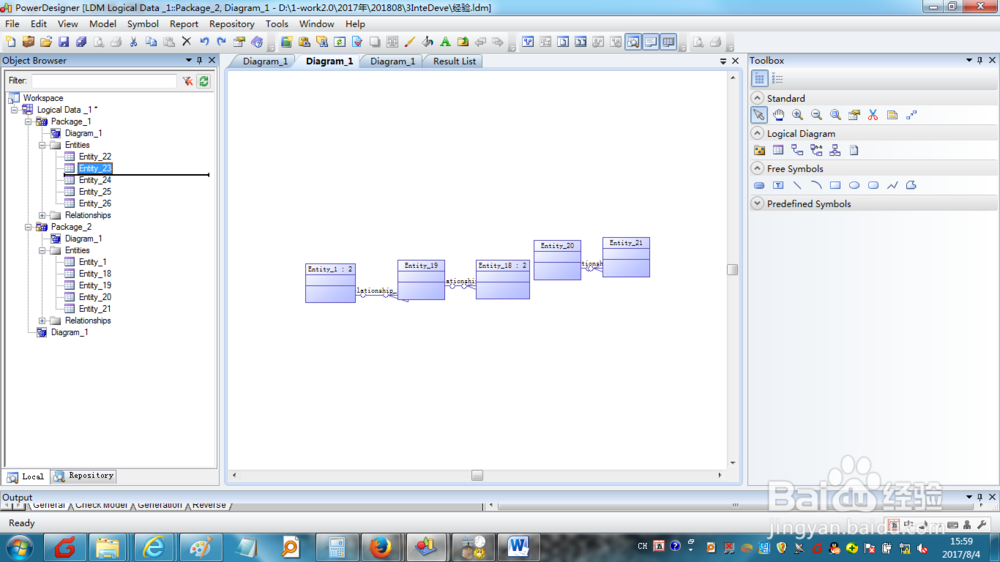Expand the Predefined Symbols section
1000x562 pixels.
coord(757,203)
